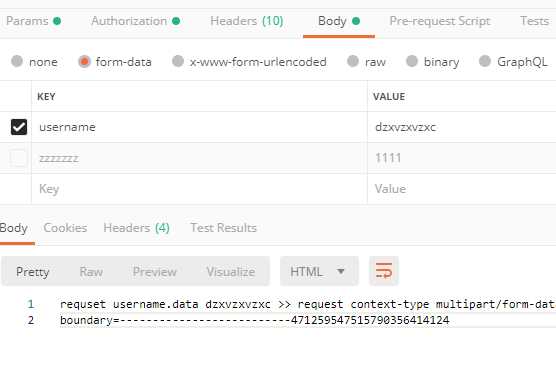The height and width of the screenshot is (382, 556).
Task: Click line number 2 in response gutter
Action: (30, 320)
